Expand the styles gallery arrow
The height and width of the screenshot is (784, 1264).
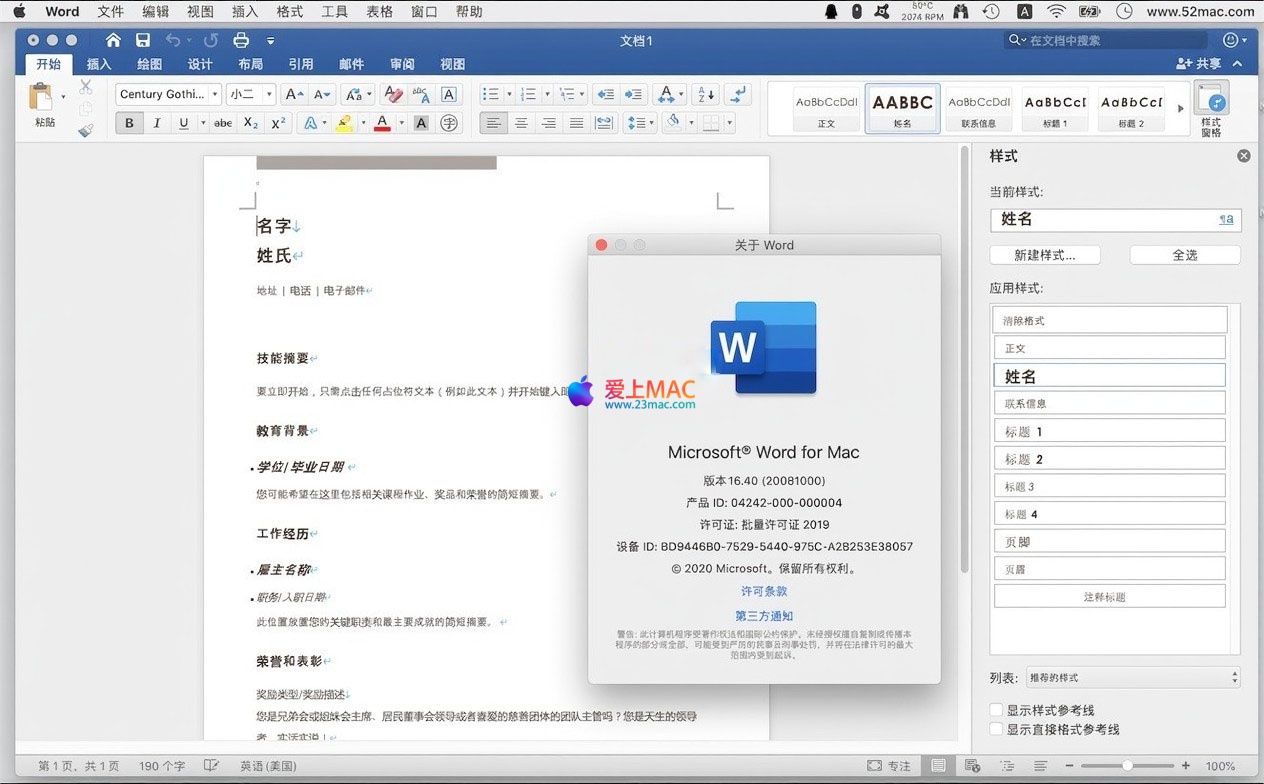pos(1180,108)
